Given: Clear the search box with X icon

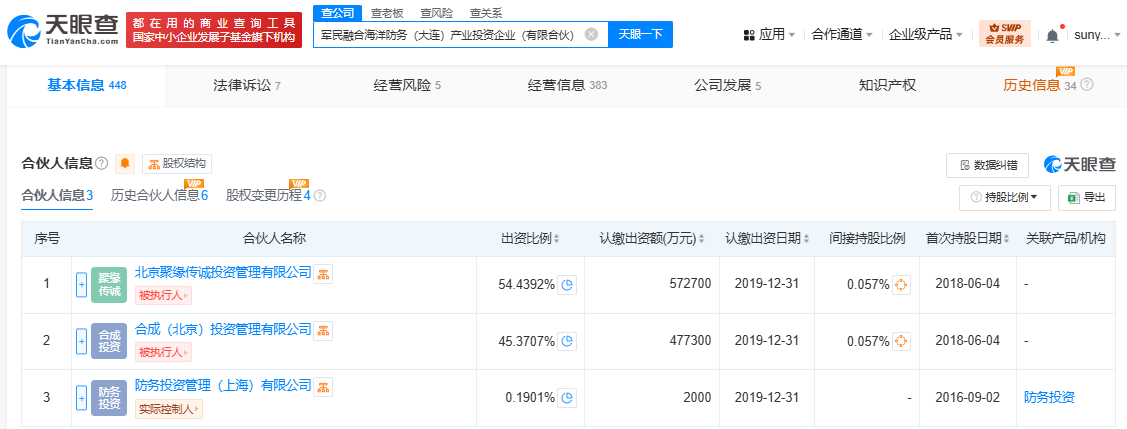Looking at the screenshot, I should pos(591,34).
